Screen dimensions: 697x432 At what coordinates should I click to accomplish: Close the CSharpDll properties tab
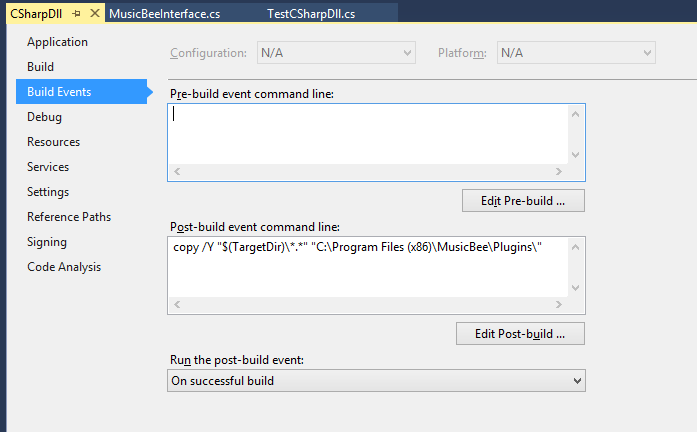click(x=95, y=13)
